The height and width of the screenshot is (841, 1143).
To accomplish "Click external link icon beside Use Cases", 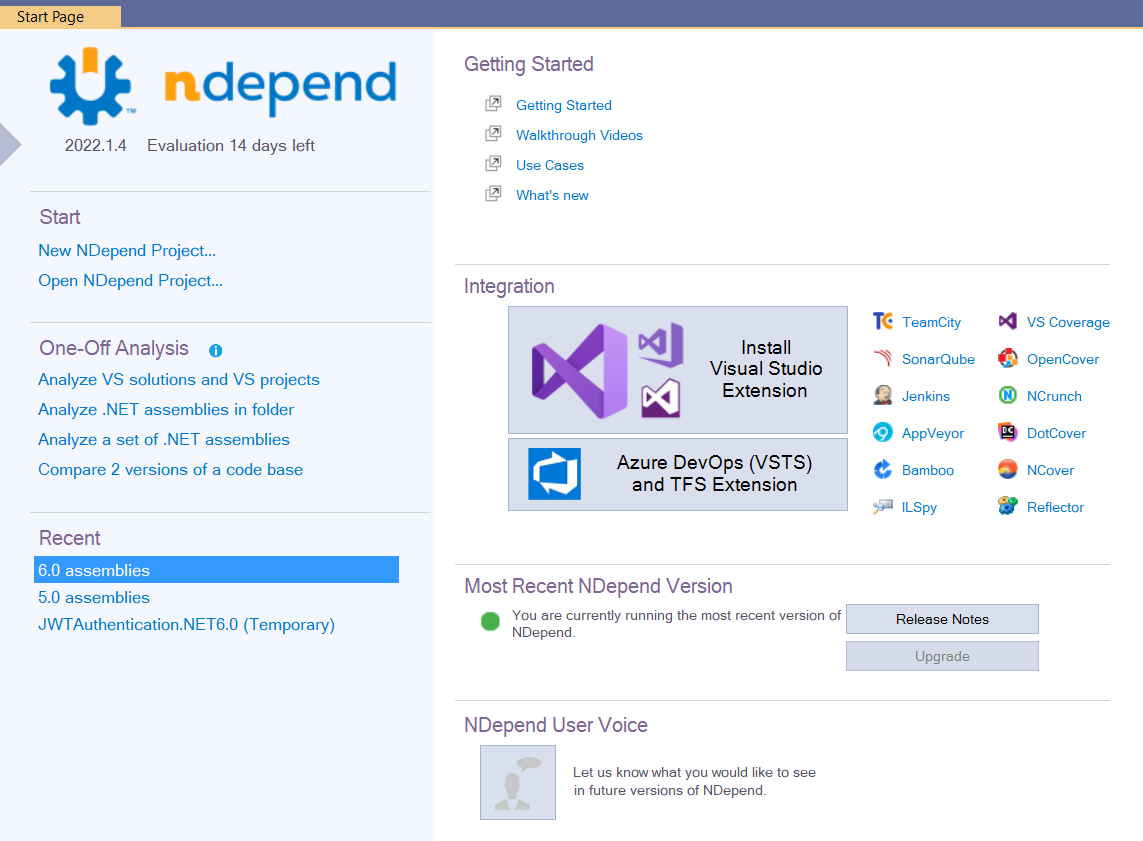I will (494, 164).
